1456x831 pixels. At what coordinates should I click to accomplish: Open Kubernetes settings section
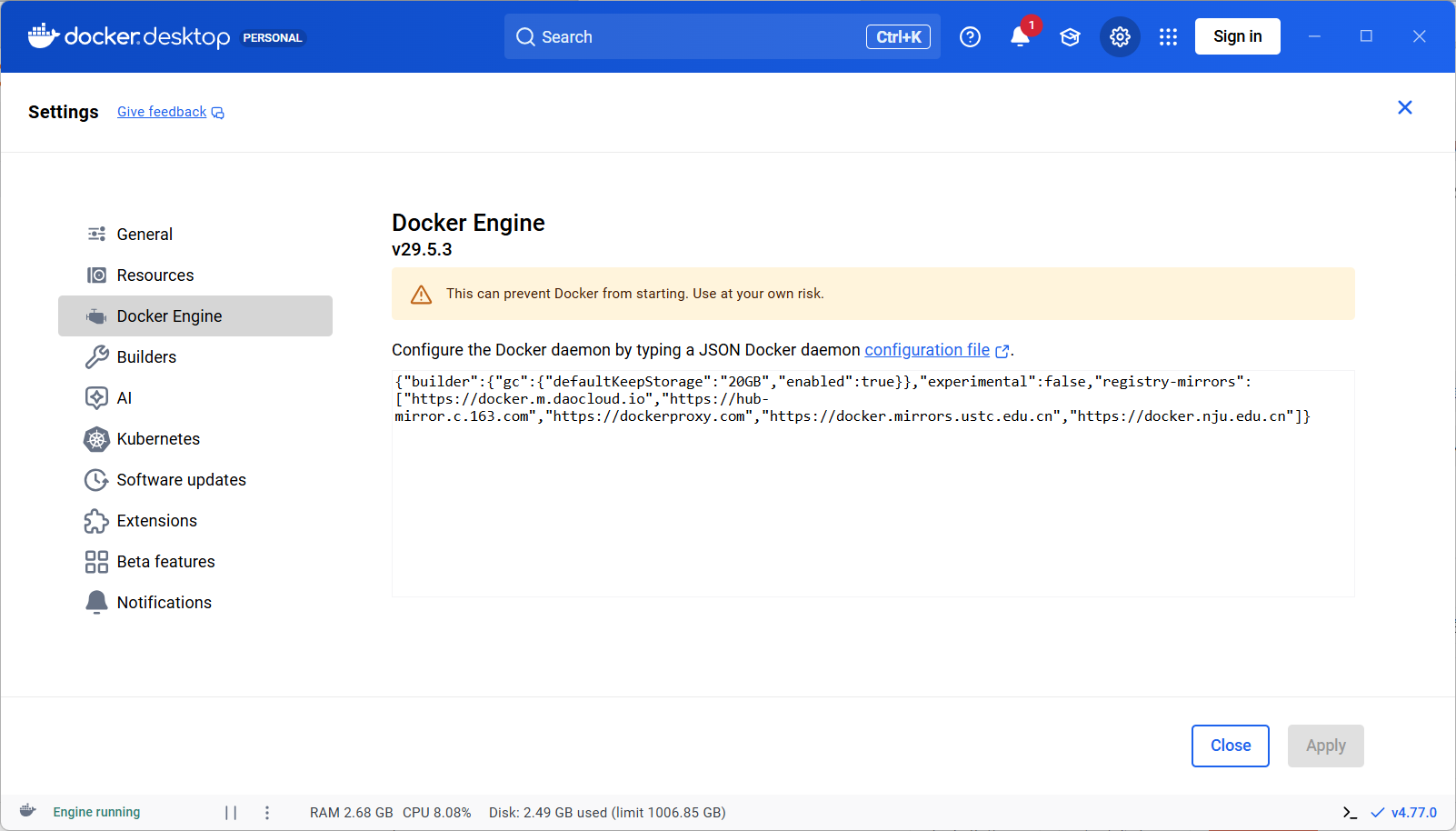(195, 438)
